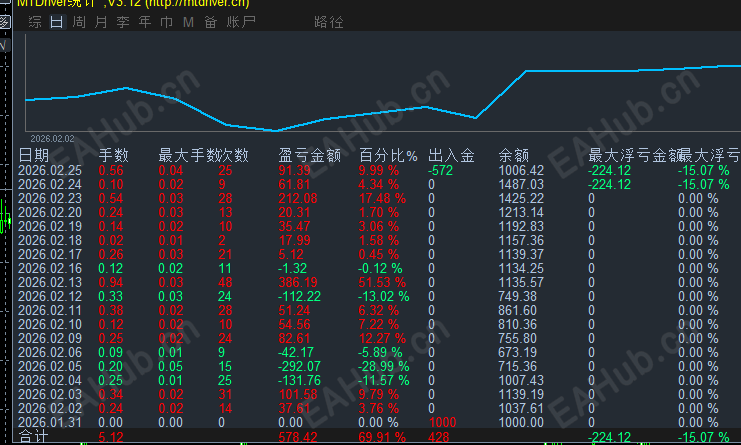Click the MTDriver title link text
The width and height of the screenshot is (741, 445).
133,4
